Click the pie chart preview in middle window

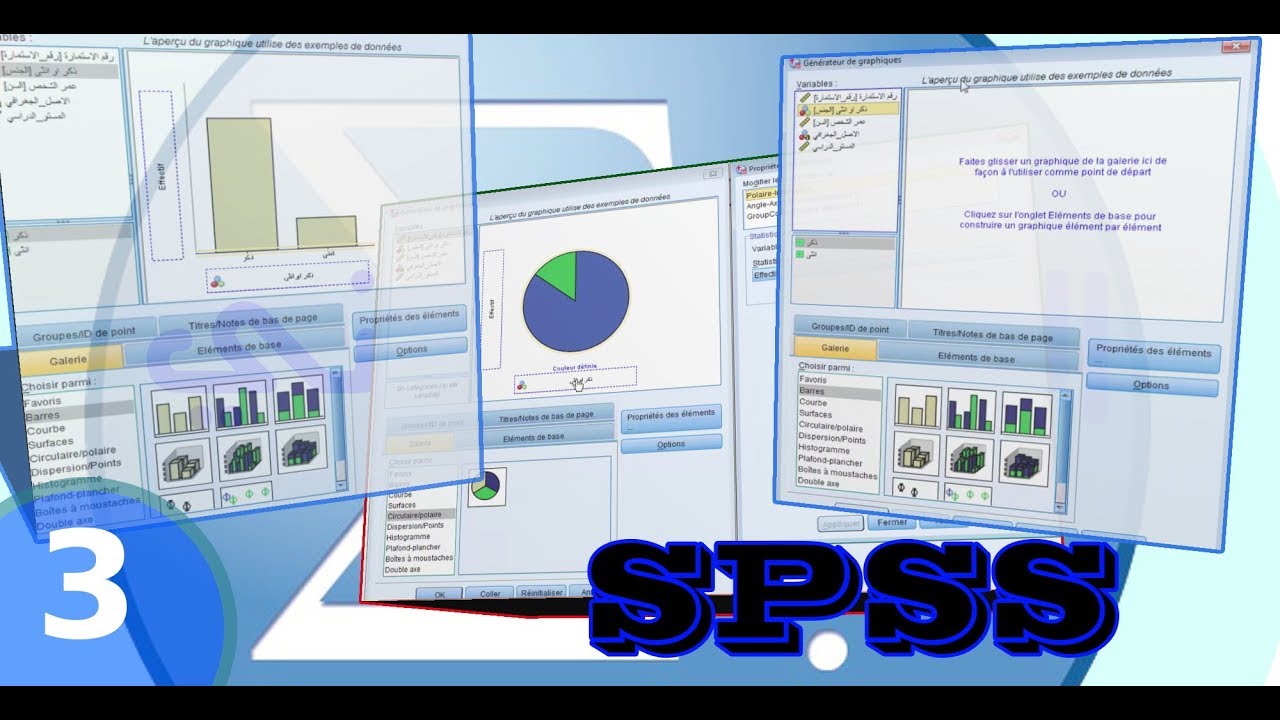coord(576,301)
